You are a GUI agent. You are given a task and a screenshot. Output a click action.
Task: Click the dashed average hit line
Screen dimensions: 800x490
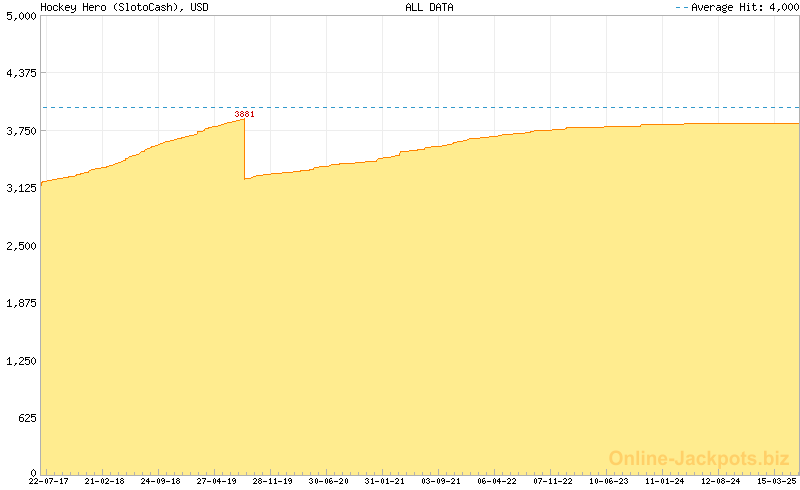pyautogui.click(x=500, y=107)
